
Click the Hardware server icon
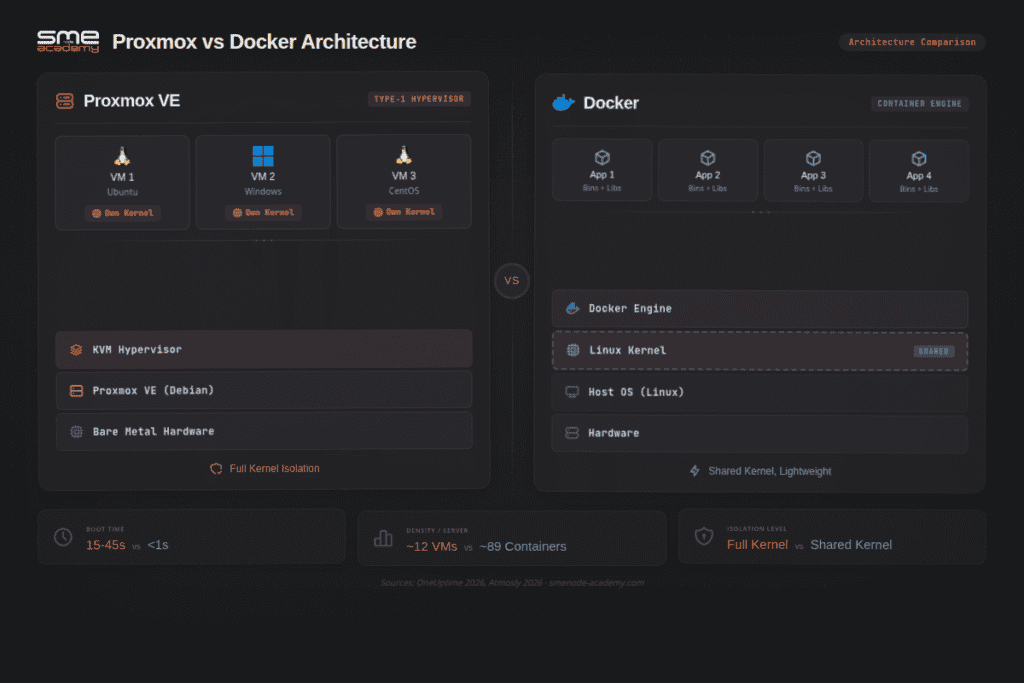572,433
